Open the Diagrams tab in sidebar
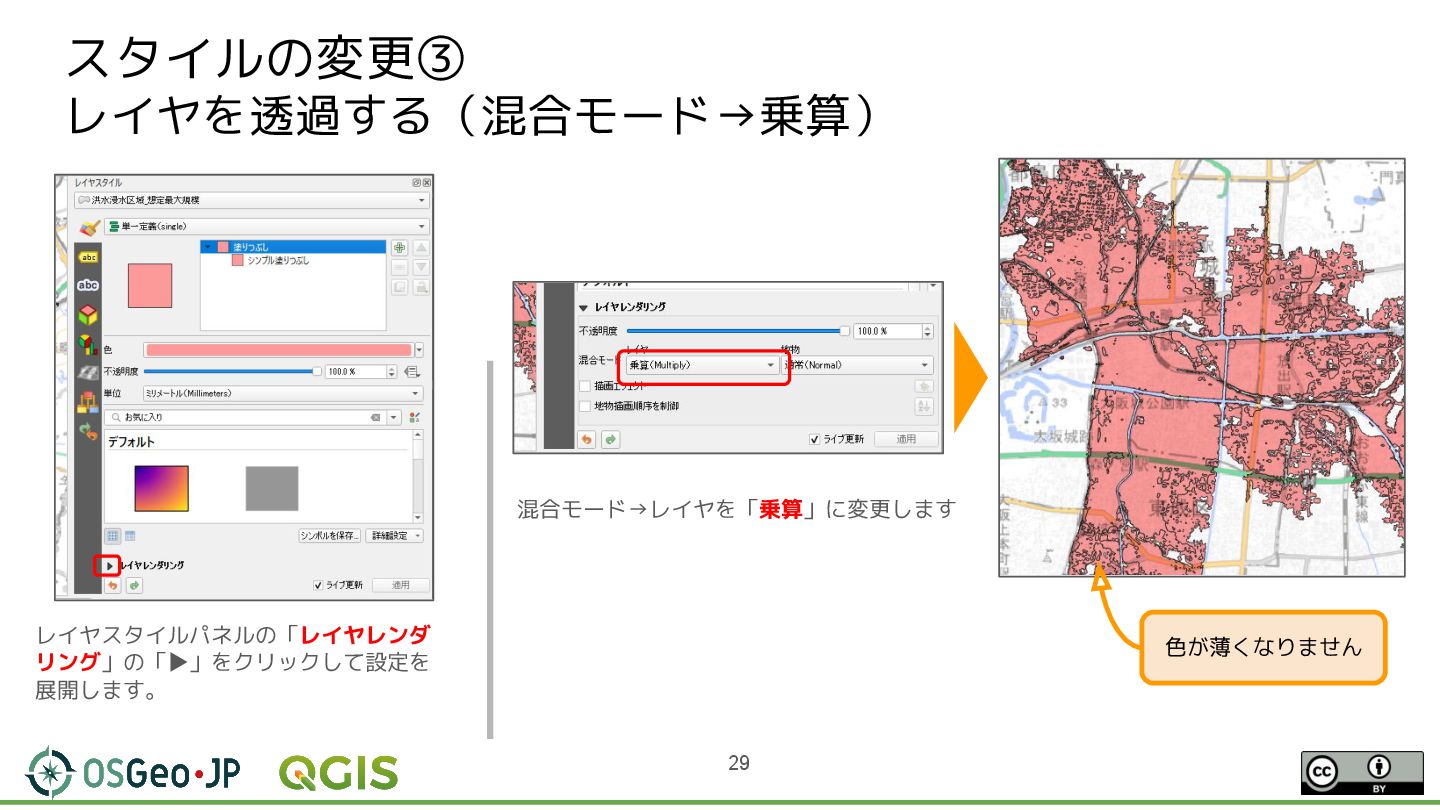The width and height of the screenshot is (1440, 810). coord(88,345)
